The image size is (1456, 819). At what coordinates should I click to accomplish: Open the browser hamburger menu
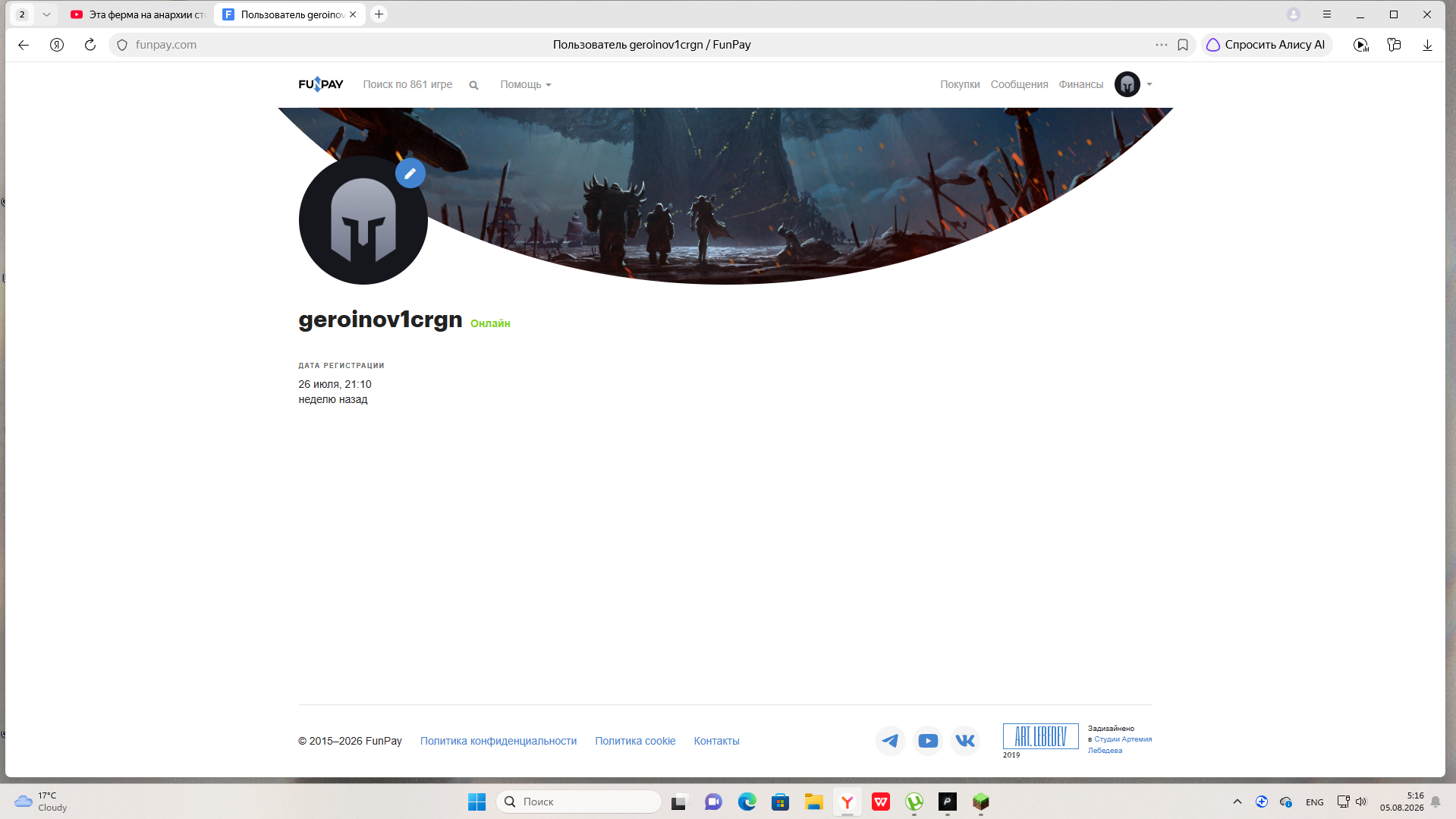tap(1327, 14)
